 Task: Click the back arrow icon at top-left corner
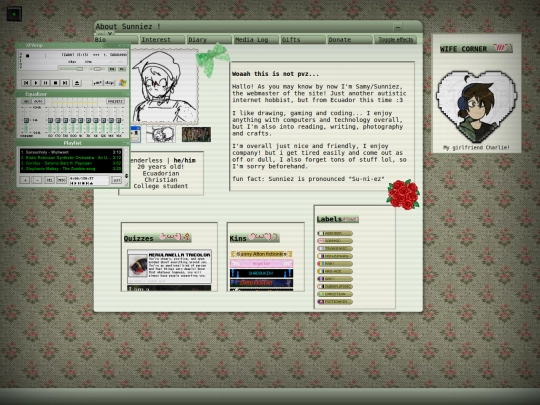click(x=14, y=14)
